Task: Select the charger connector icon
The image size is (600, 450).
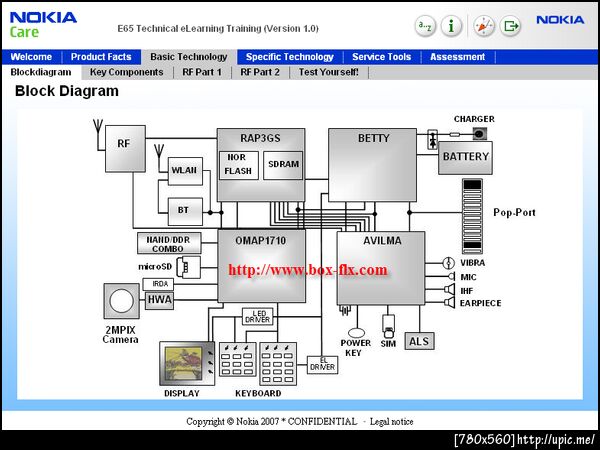Action: 480,134
